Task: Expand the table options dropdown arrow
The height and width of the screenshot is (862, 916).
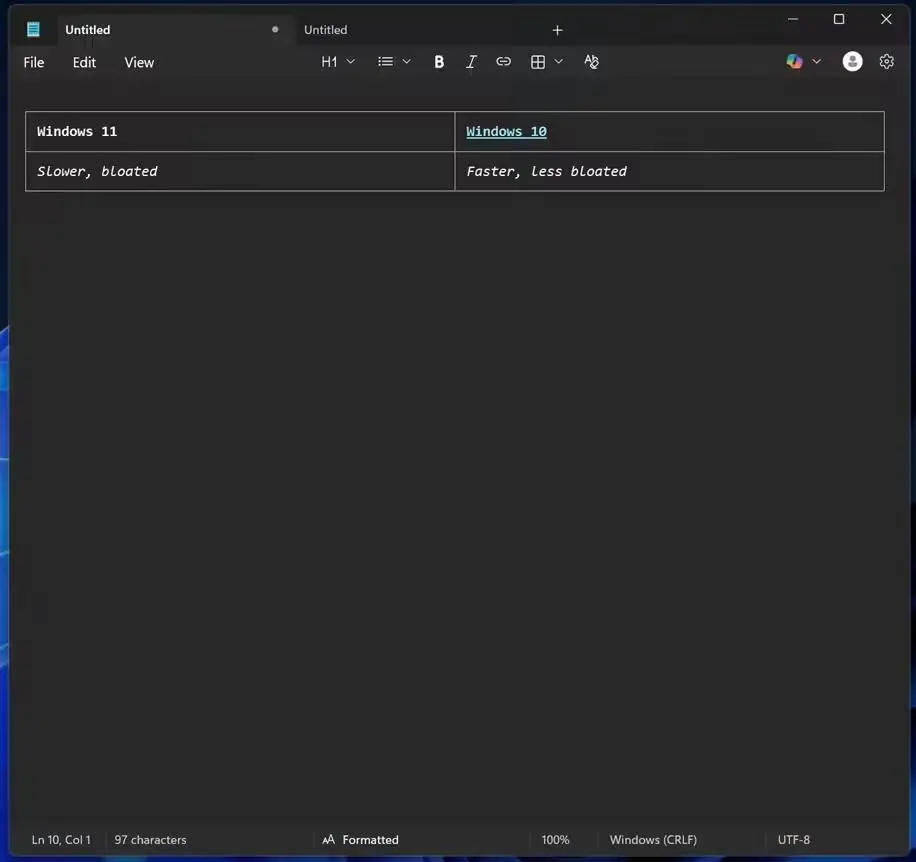Action: 559,62
